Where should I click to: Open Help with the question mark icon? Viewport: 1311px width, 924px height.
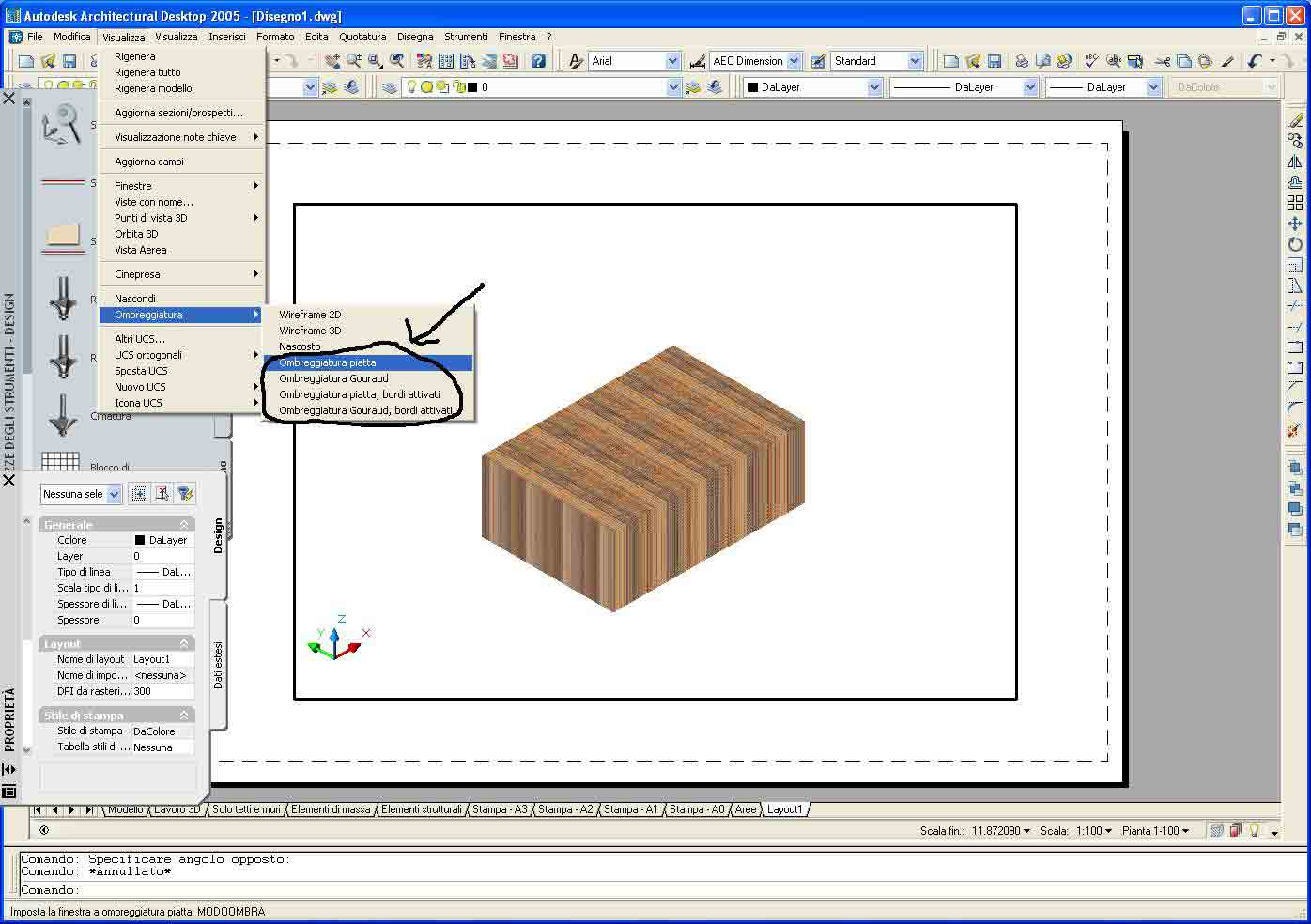pyautogui.click(x=538, y=61)
